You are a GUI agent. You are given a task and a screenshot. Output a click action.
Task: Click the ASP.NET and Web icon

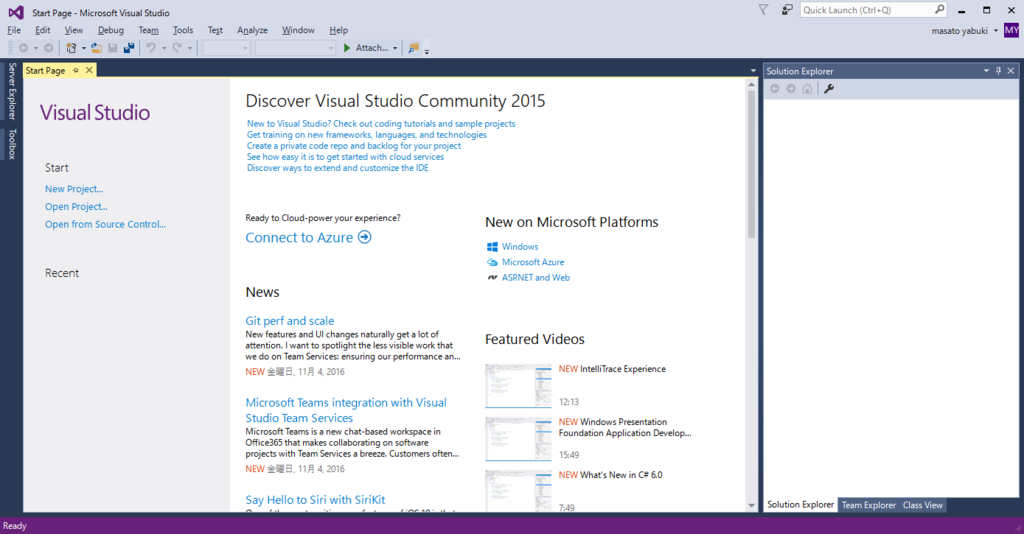pyautogui.click(x=492, y=277)
